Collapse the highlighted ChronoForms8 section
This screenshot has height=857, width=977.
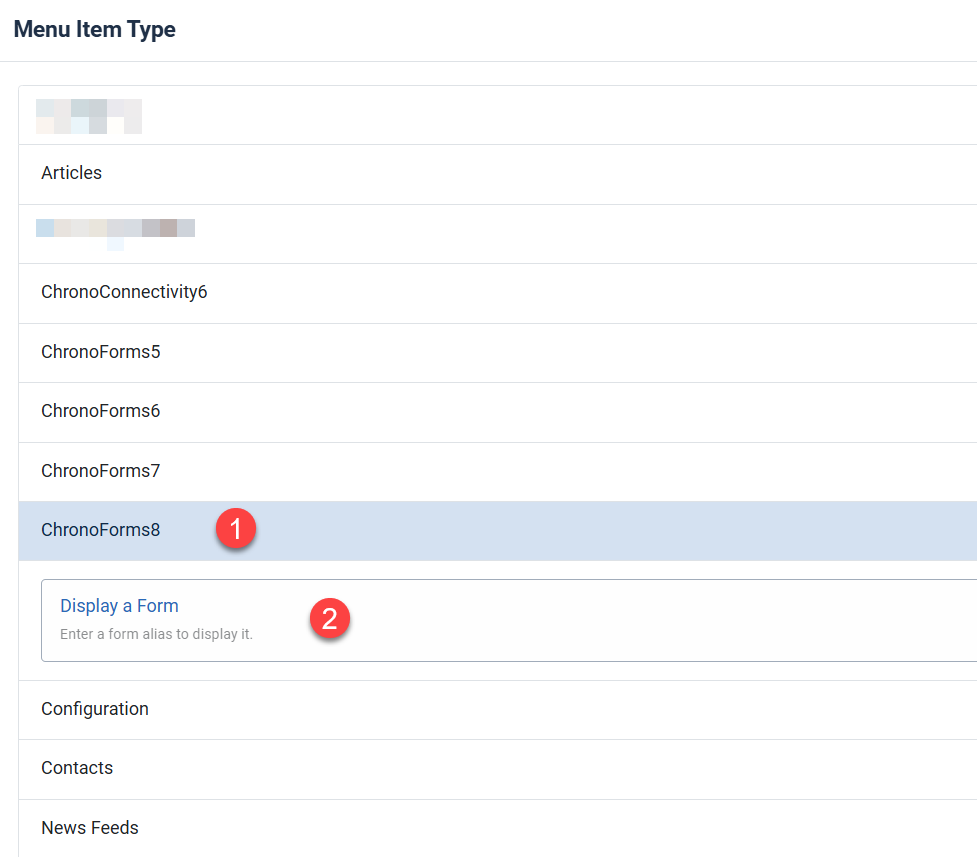coord(100,530)
